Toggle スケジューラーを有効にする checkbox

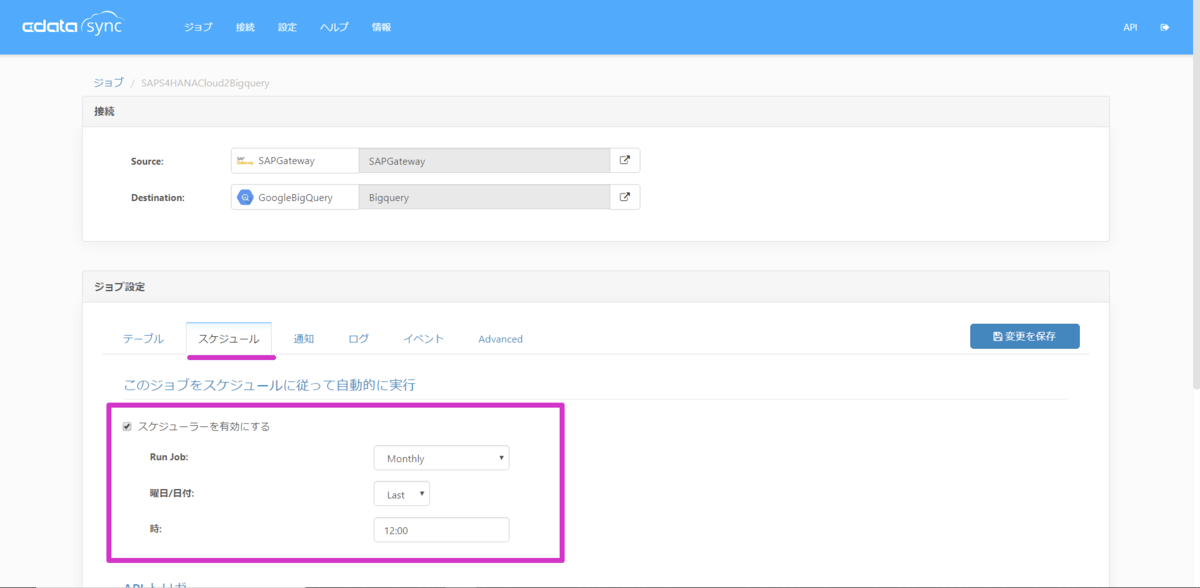tap(127, 426)
